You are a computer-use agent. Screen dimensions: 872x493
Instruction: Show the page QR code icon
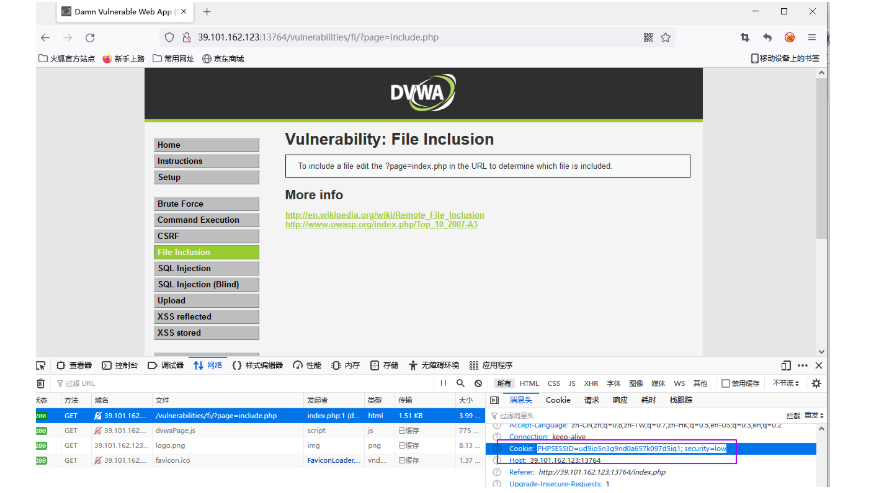coord(648,37)
